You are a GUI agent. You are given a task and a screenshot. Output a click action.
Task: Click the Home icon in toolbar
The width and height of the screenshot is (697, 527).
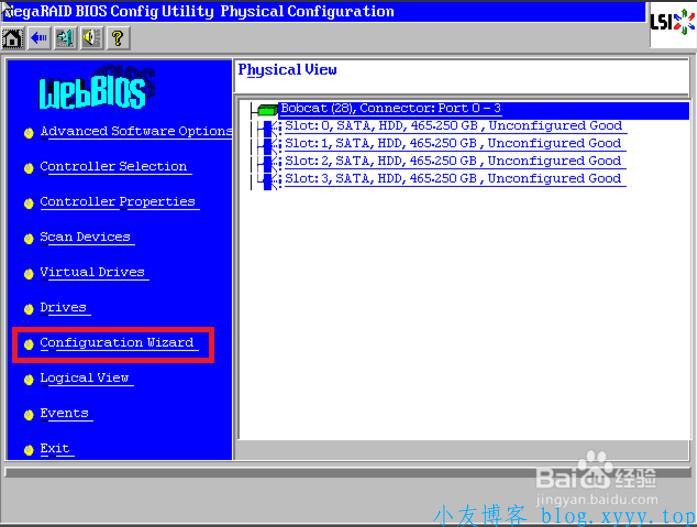coord(13,38)
